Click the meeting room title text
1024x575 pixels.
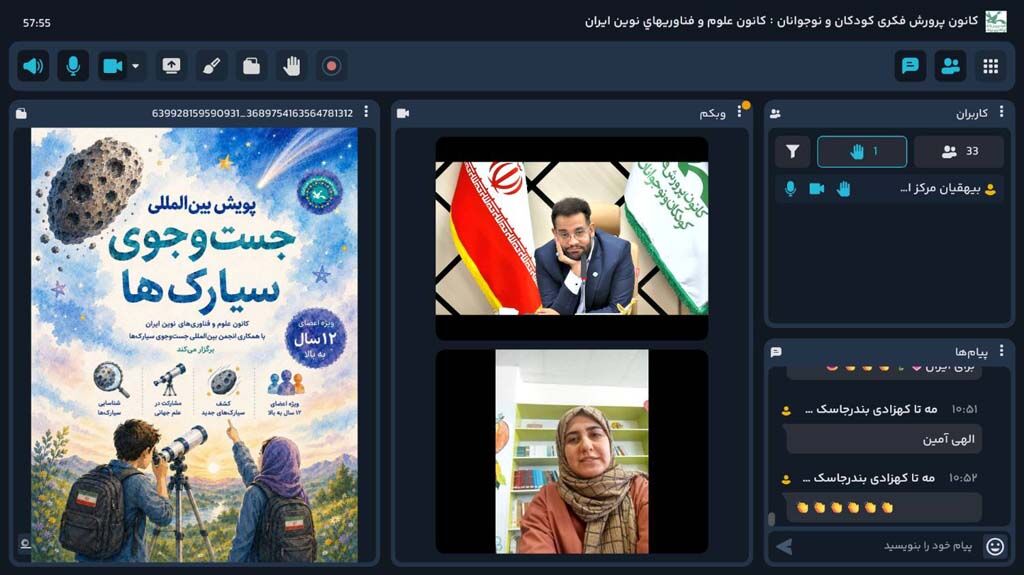(781, 22)
